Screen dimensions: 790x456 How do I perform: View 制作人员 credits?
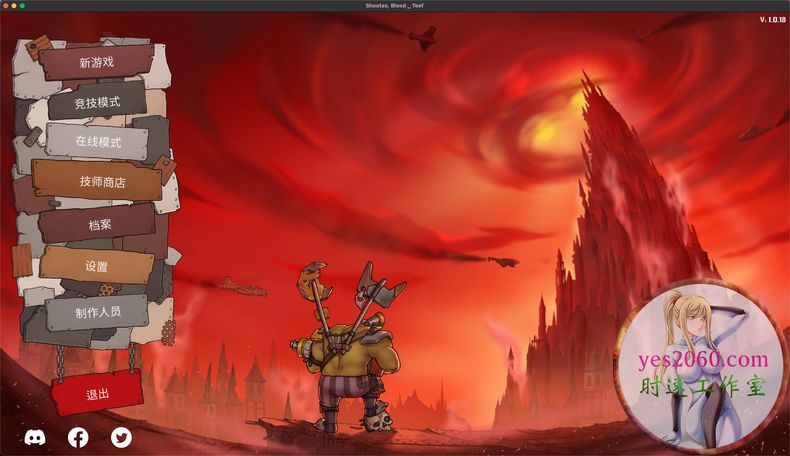click(98, 311)
